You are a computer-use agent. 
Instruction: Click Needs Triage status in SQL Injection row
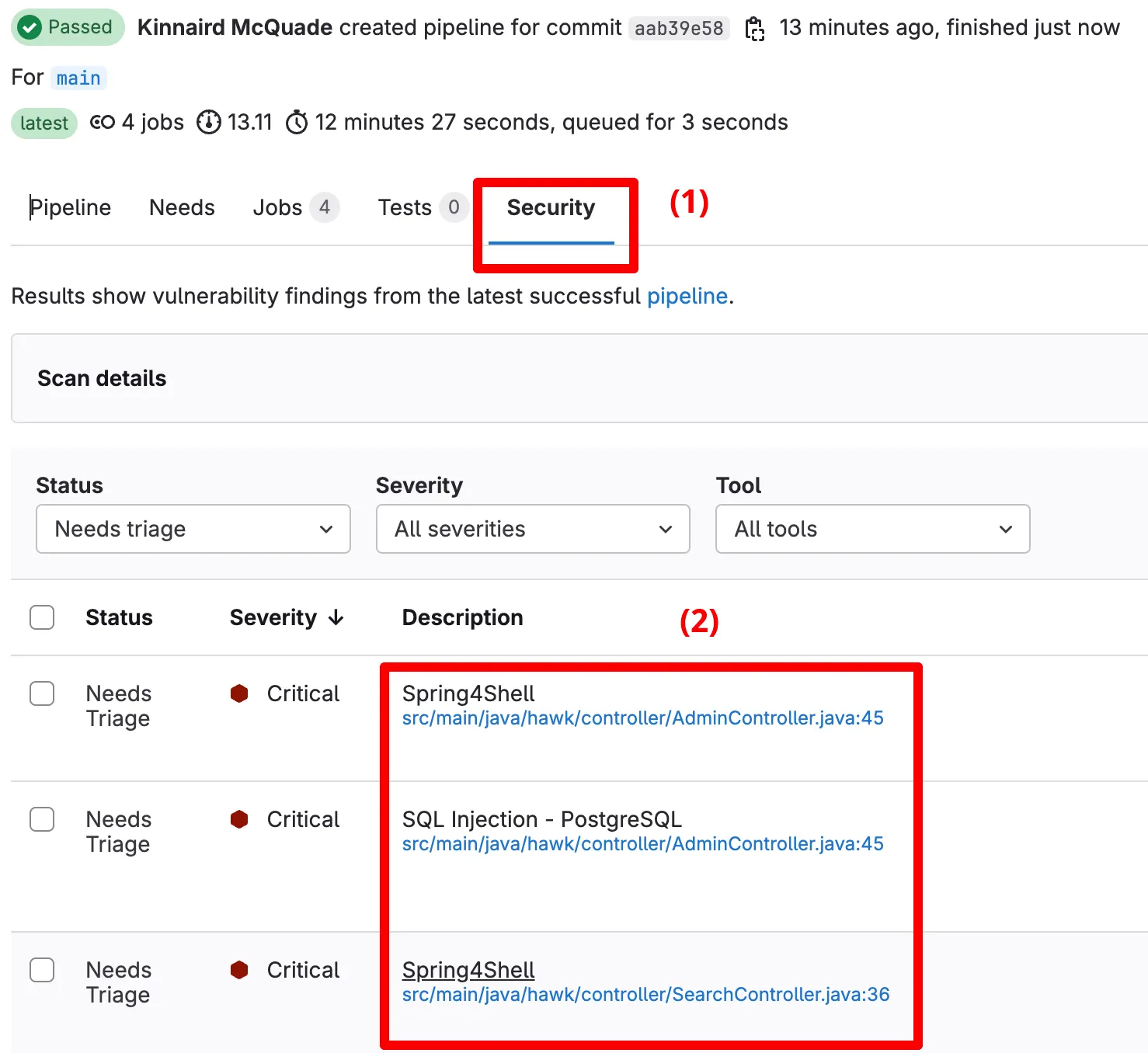(119, 832)
